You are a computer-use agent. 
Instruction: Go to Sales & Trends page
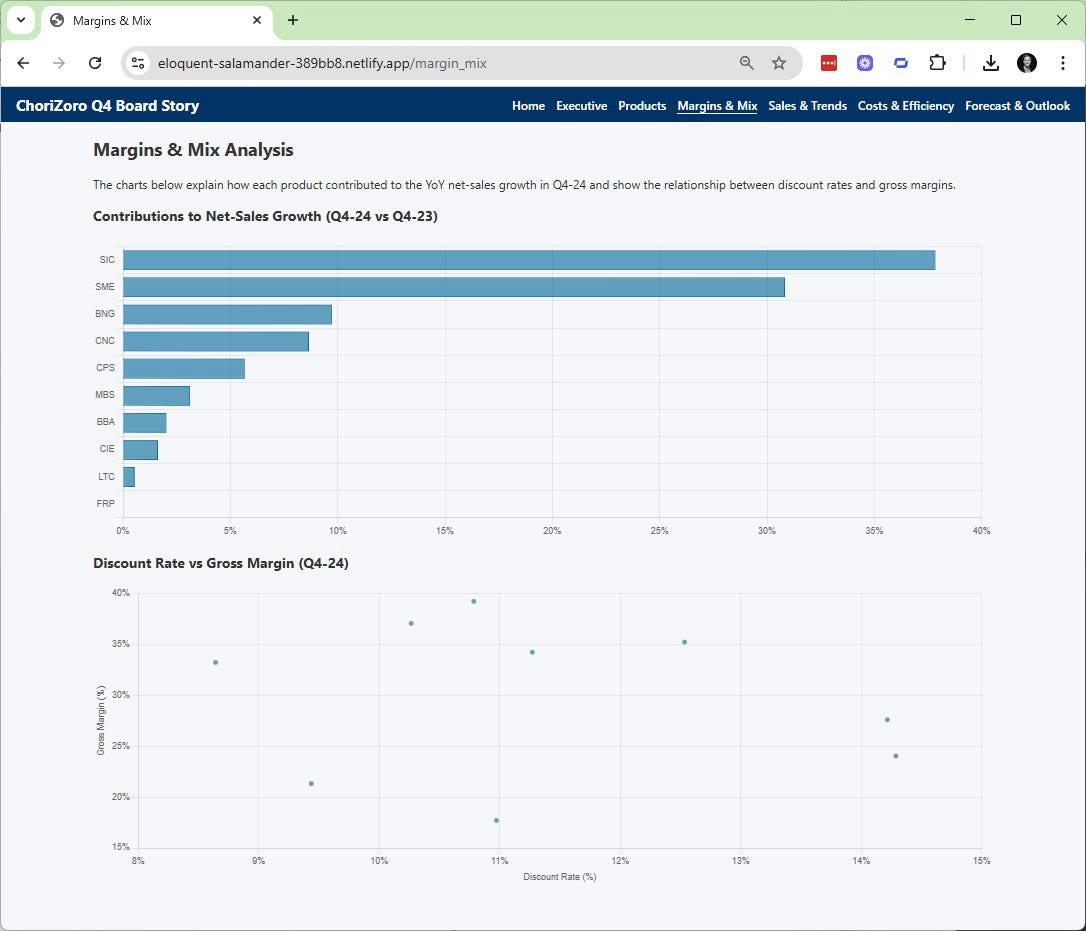[808, 106]
